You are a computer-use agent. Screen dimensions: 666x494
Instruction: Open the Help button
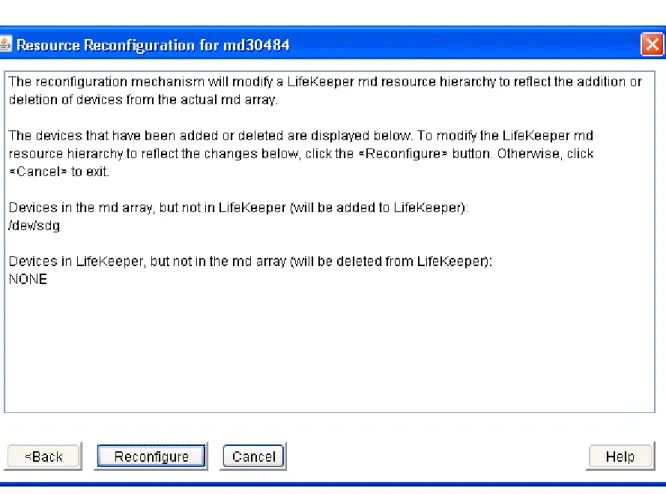pyautogui.click(x=620, y=457)
